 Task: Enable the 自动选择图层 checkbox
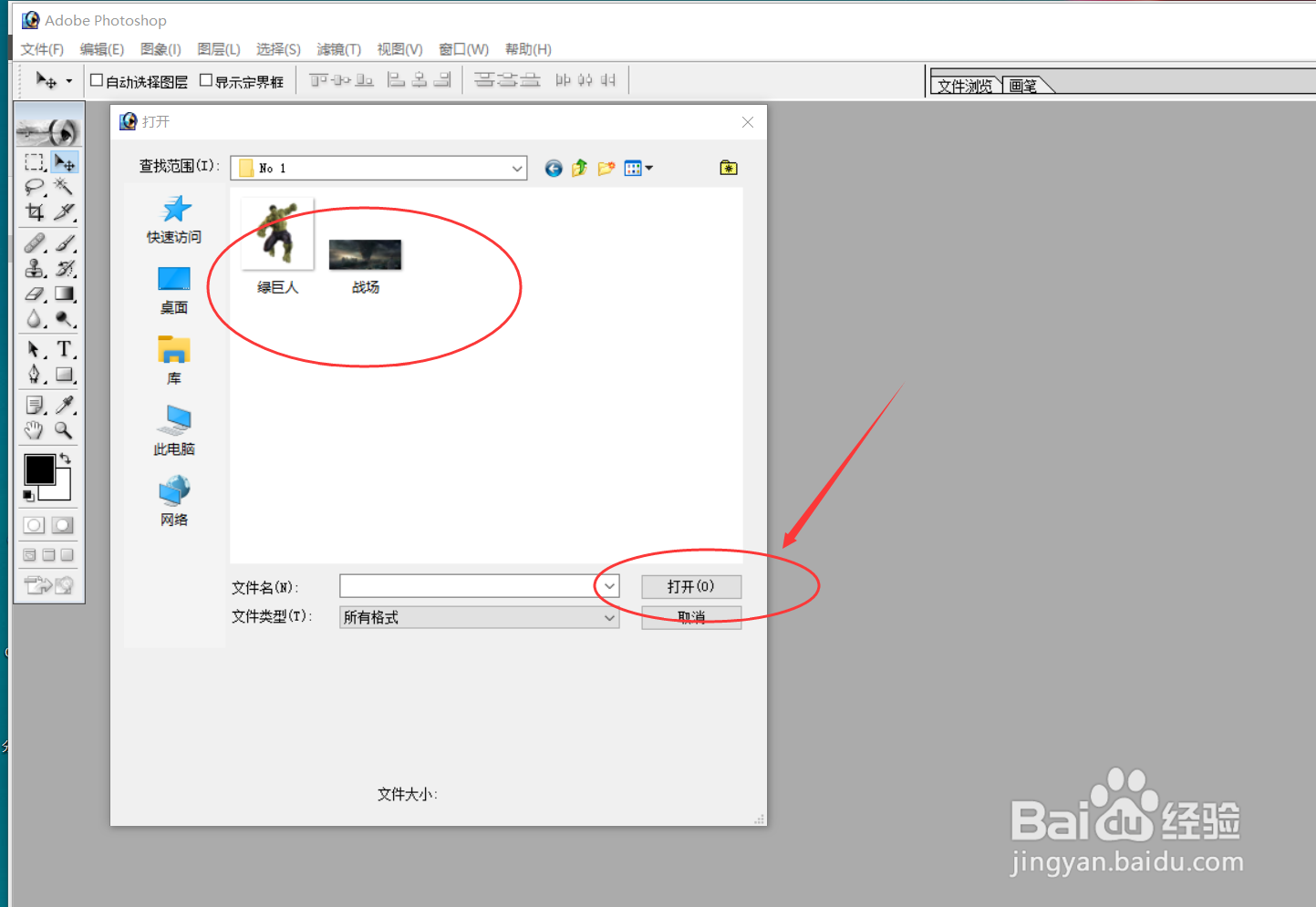click(x=97, y=80)
